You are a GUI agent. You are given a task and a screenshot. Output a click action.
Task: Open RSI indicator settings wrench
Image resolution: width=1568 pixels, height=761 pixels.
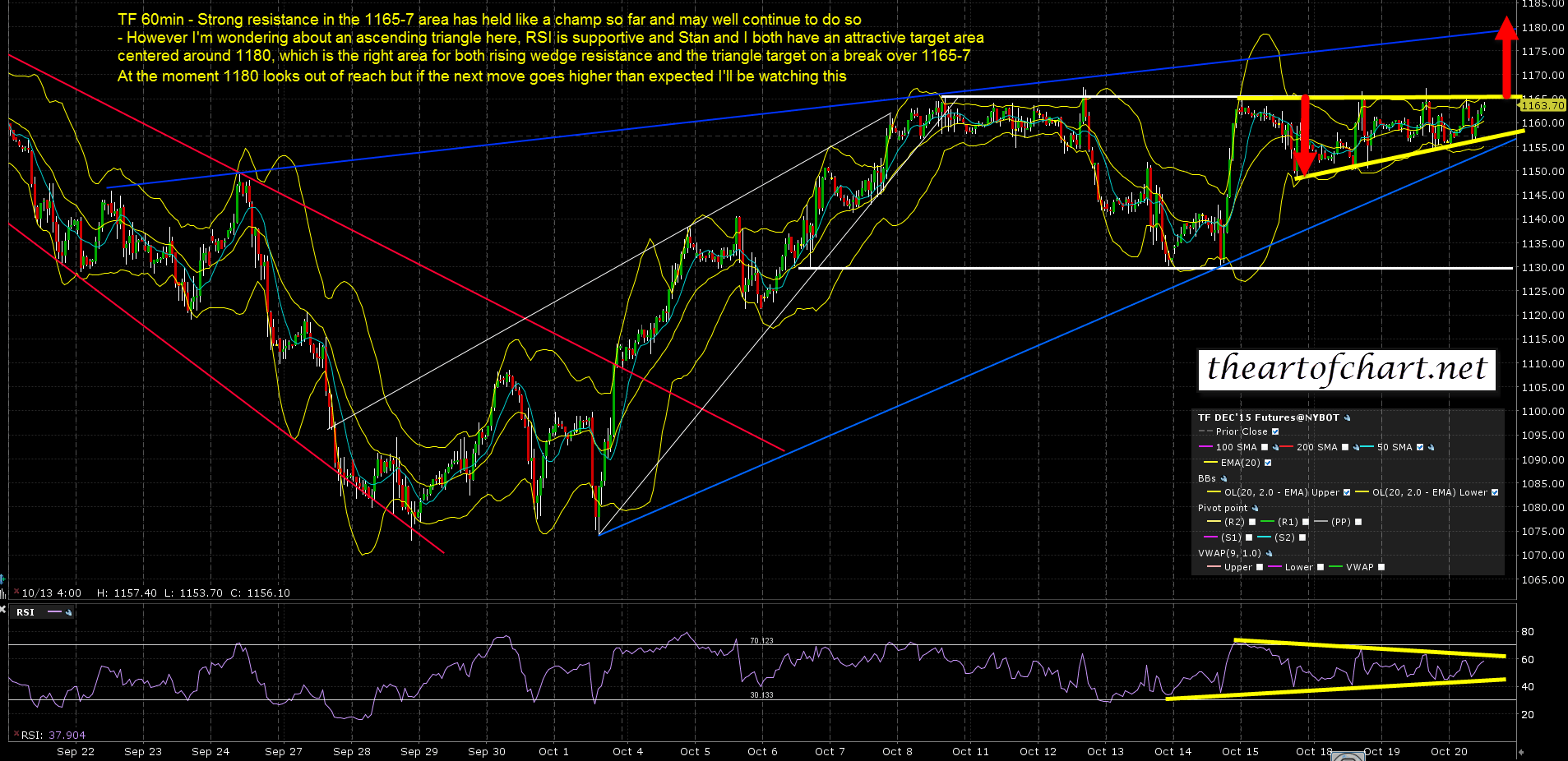point(68,612)
